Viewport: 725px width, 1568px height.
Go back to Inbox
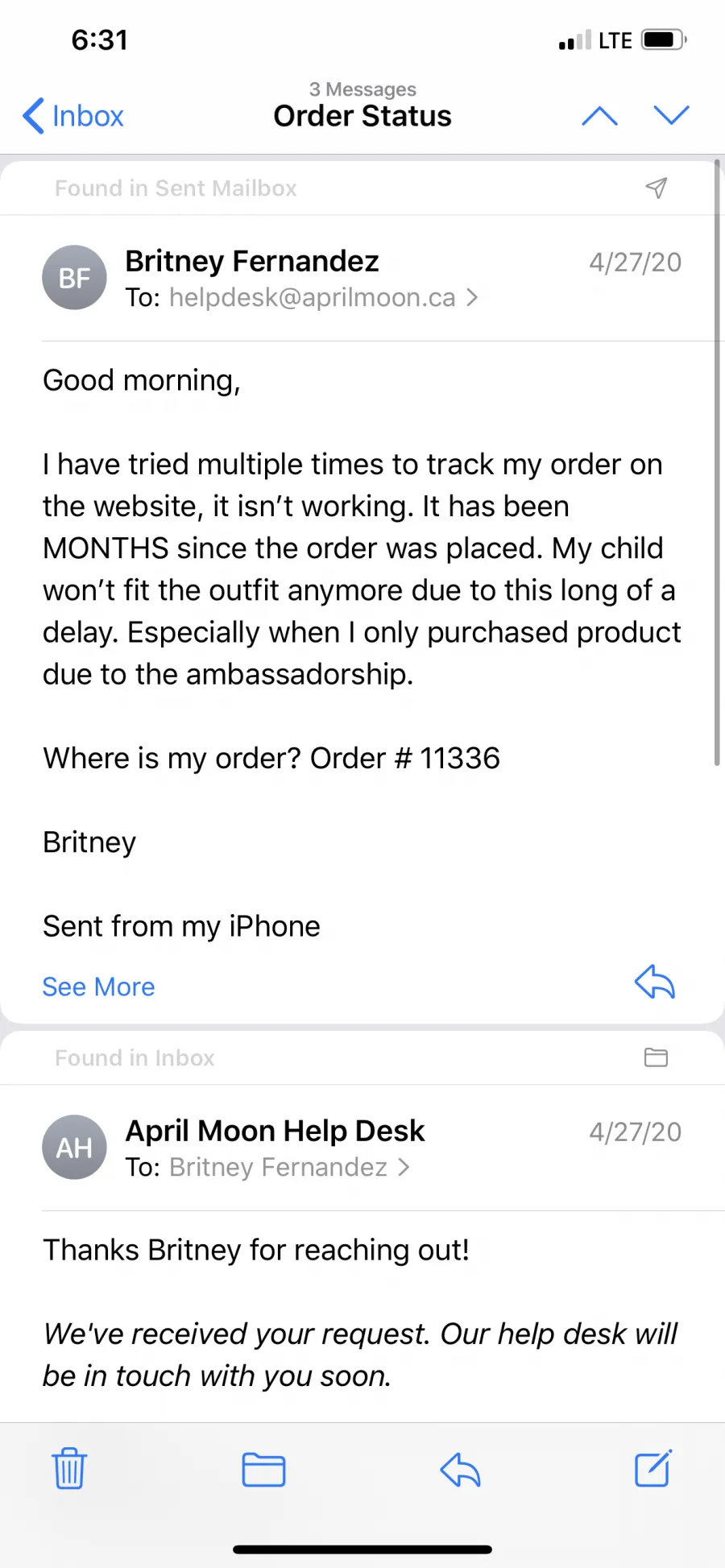point(73,116)
